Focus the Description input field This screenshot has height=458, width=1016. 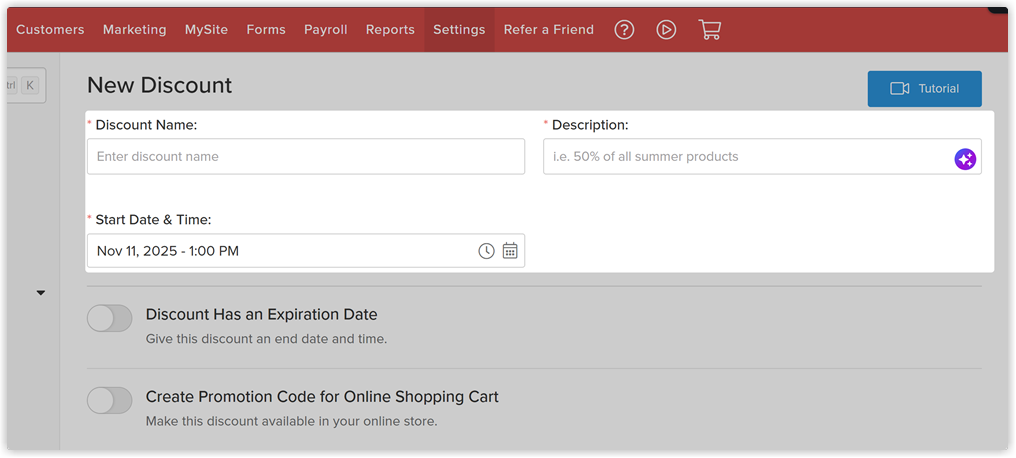pos(762,156)
